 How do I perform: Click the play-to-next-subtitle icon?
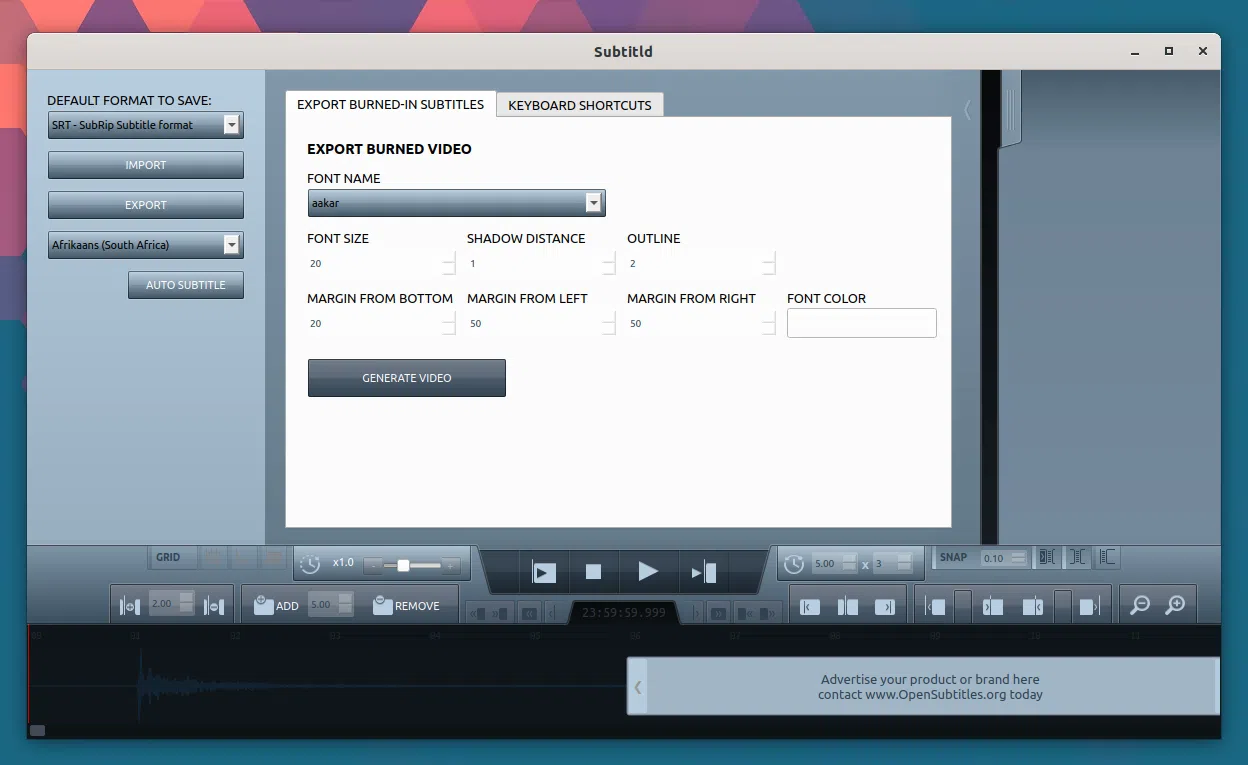pos(703,572)
